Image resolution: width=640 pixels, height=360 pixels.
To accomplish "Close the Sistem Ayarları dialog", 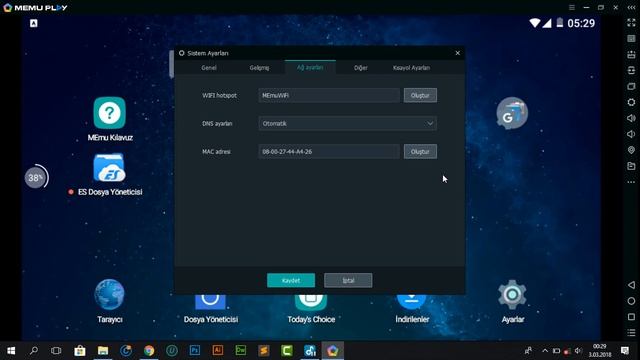I will (458, 53).
